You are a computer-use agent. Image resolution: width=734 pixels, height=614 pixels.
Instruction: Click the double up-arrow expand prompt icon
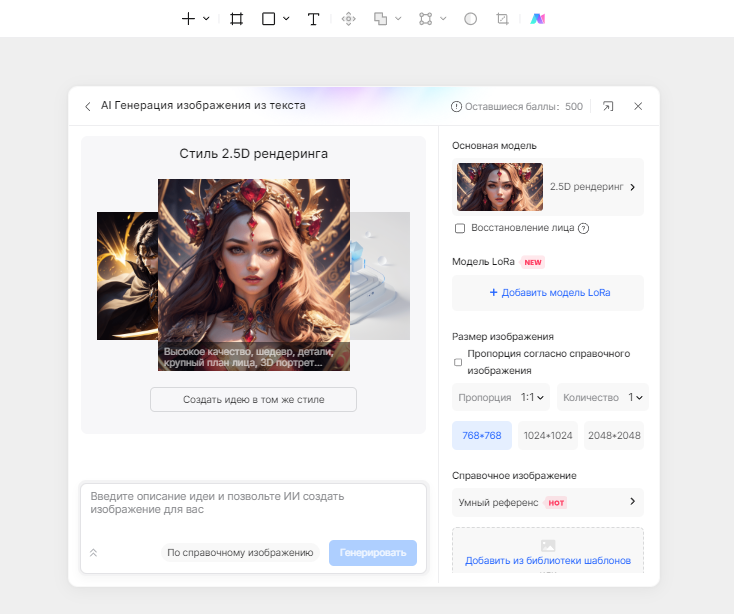[x=93, y=553]
